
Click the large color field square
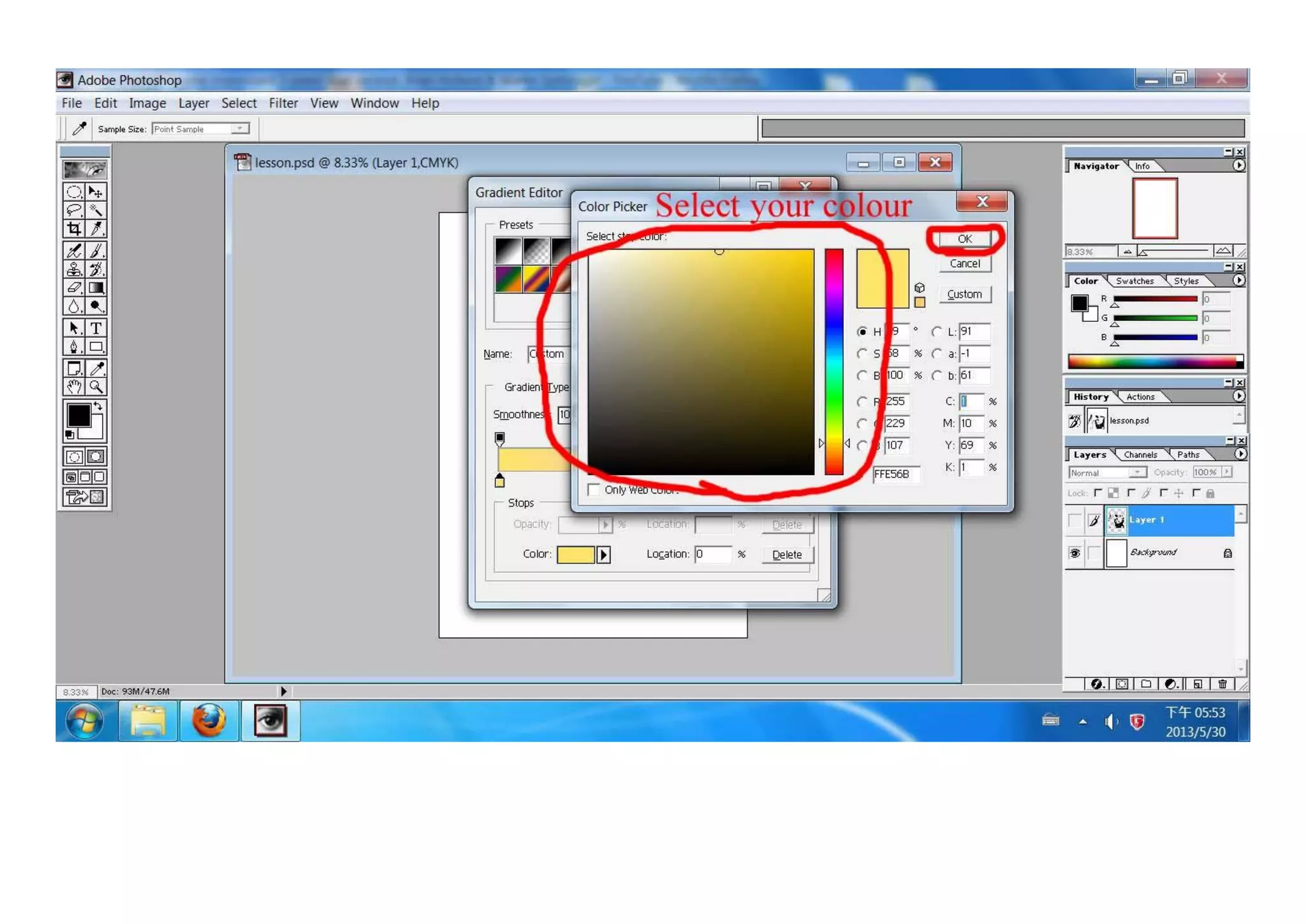pyautogui.click(x=701, y=362)
